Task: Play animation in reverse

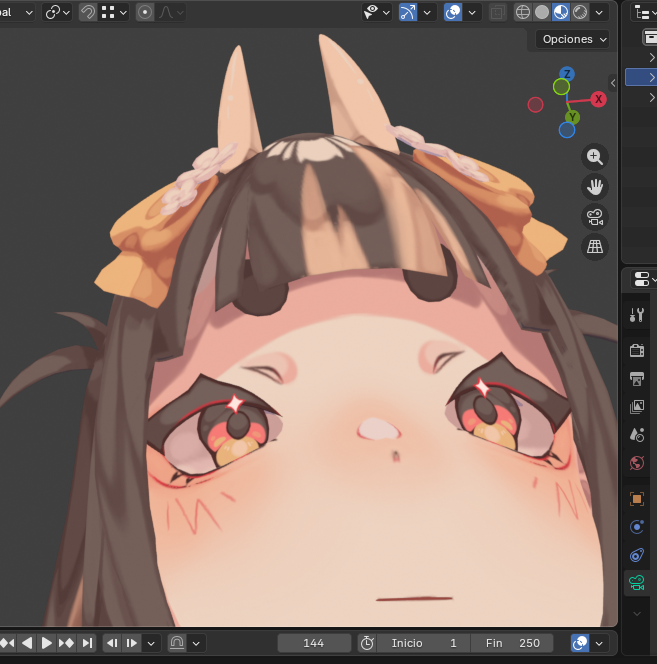Action: [x=27, y=643]
